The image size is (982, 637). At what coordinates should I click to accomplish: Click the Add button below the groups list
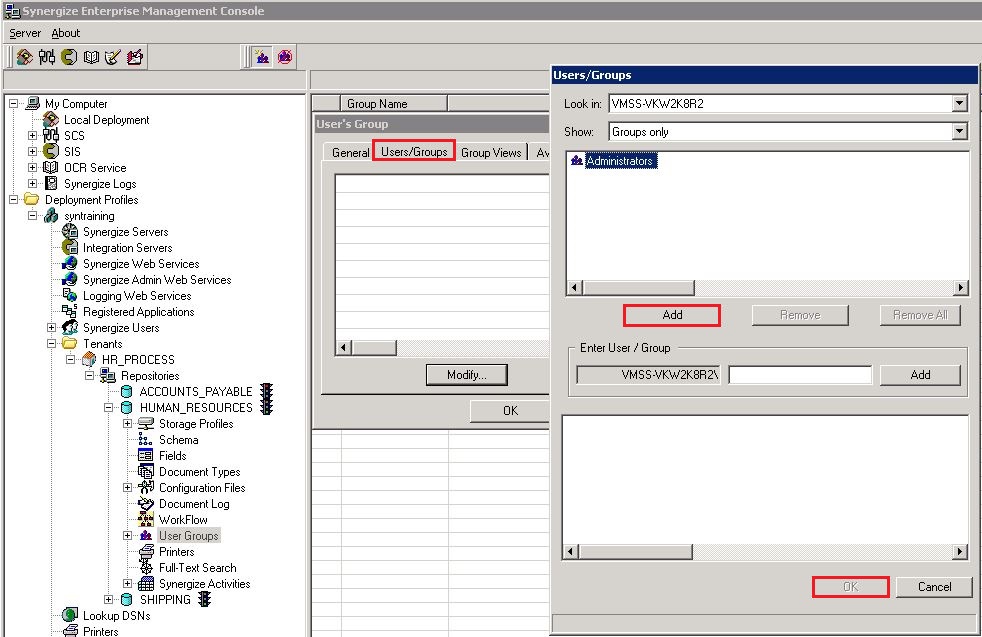pos(672,315)
